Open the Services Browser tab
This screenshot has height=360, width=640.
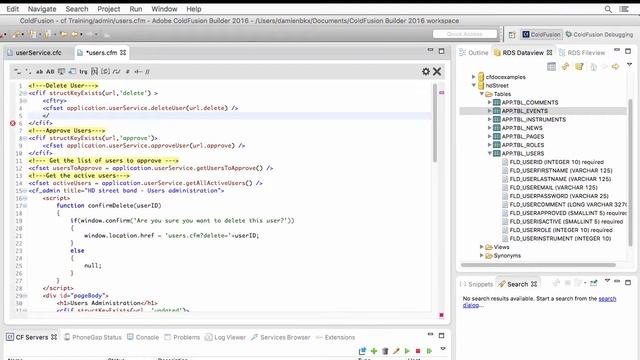281,337
